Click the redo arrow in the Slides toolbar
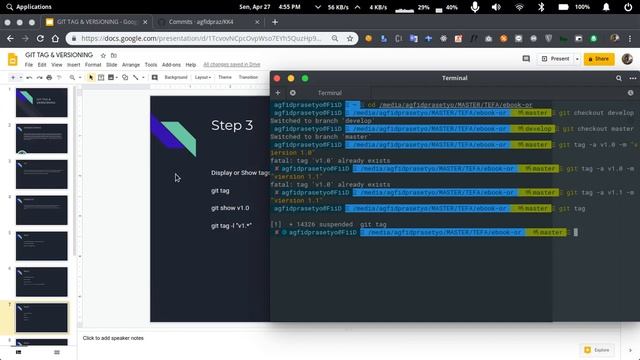640x360 pixels. pyautogui.click(x=39, y=77)
